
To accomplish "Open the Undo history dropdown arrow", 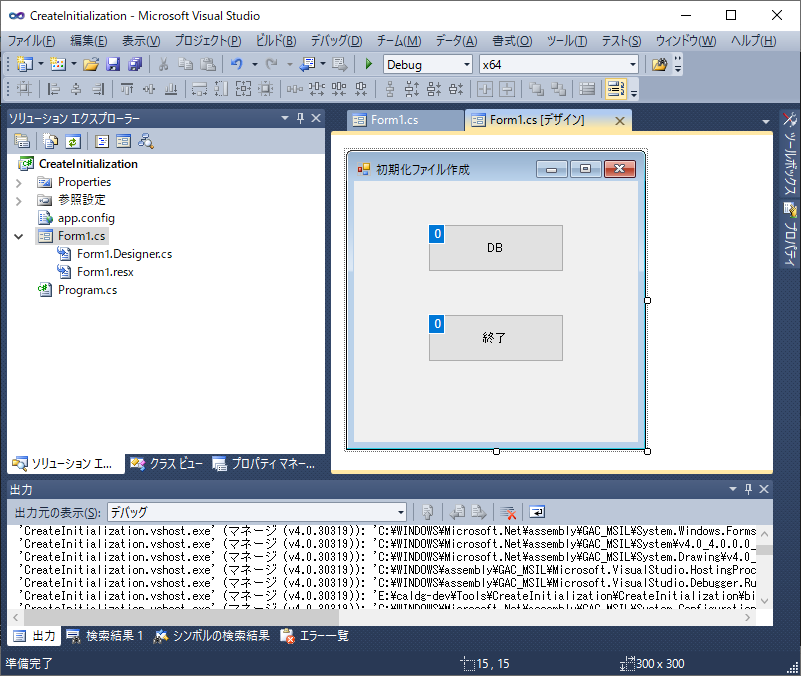I will tap(254, 64).
